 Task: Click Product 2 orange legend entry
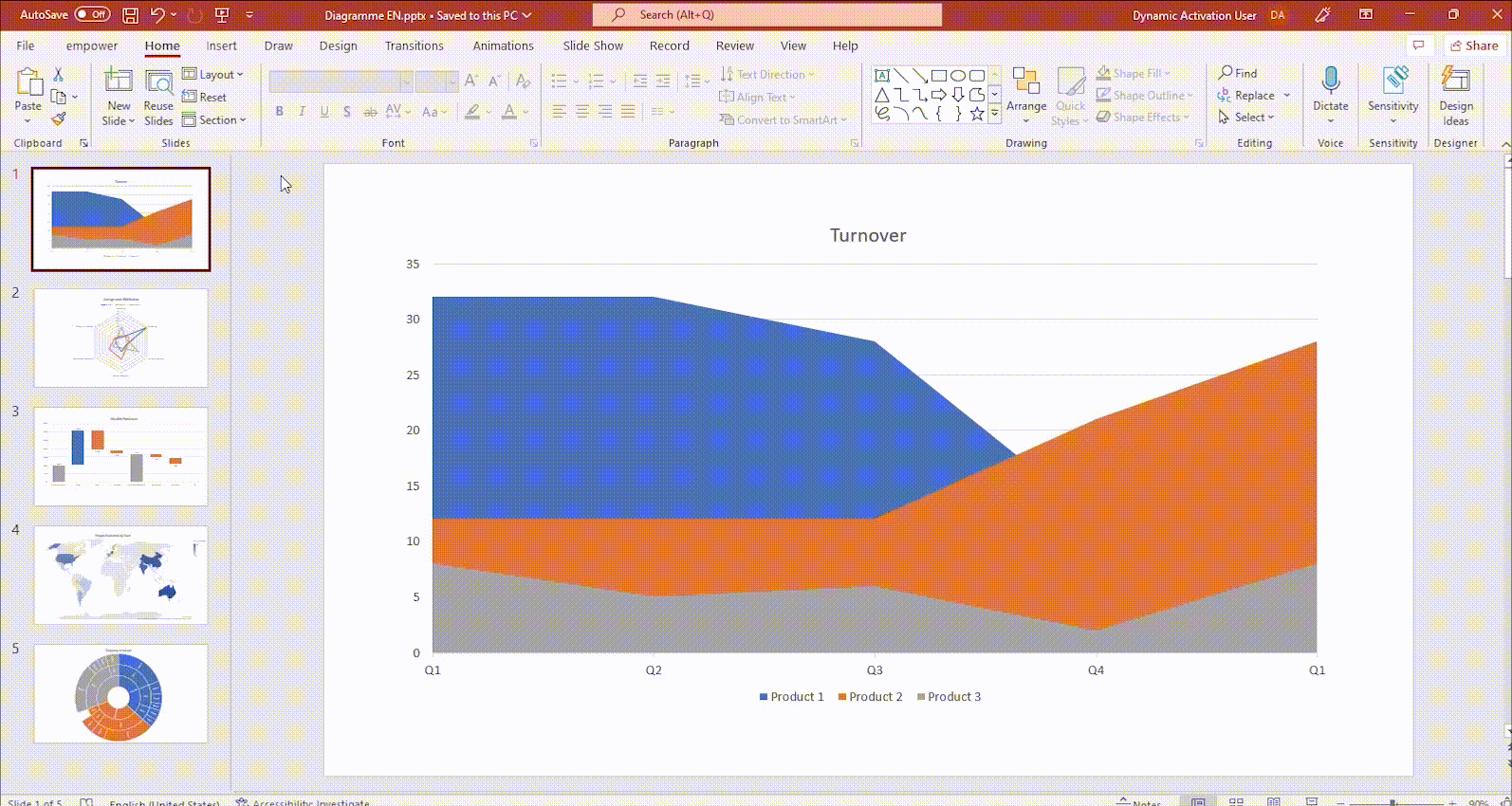(x=870, y=697)
